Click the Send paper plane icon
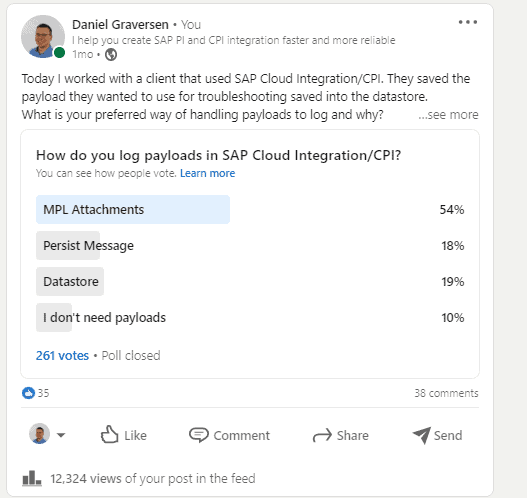Screen dimensions: 527x498 (x=421, y=435)
